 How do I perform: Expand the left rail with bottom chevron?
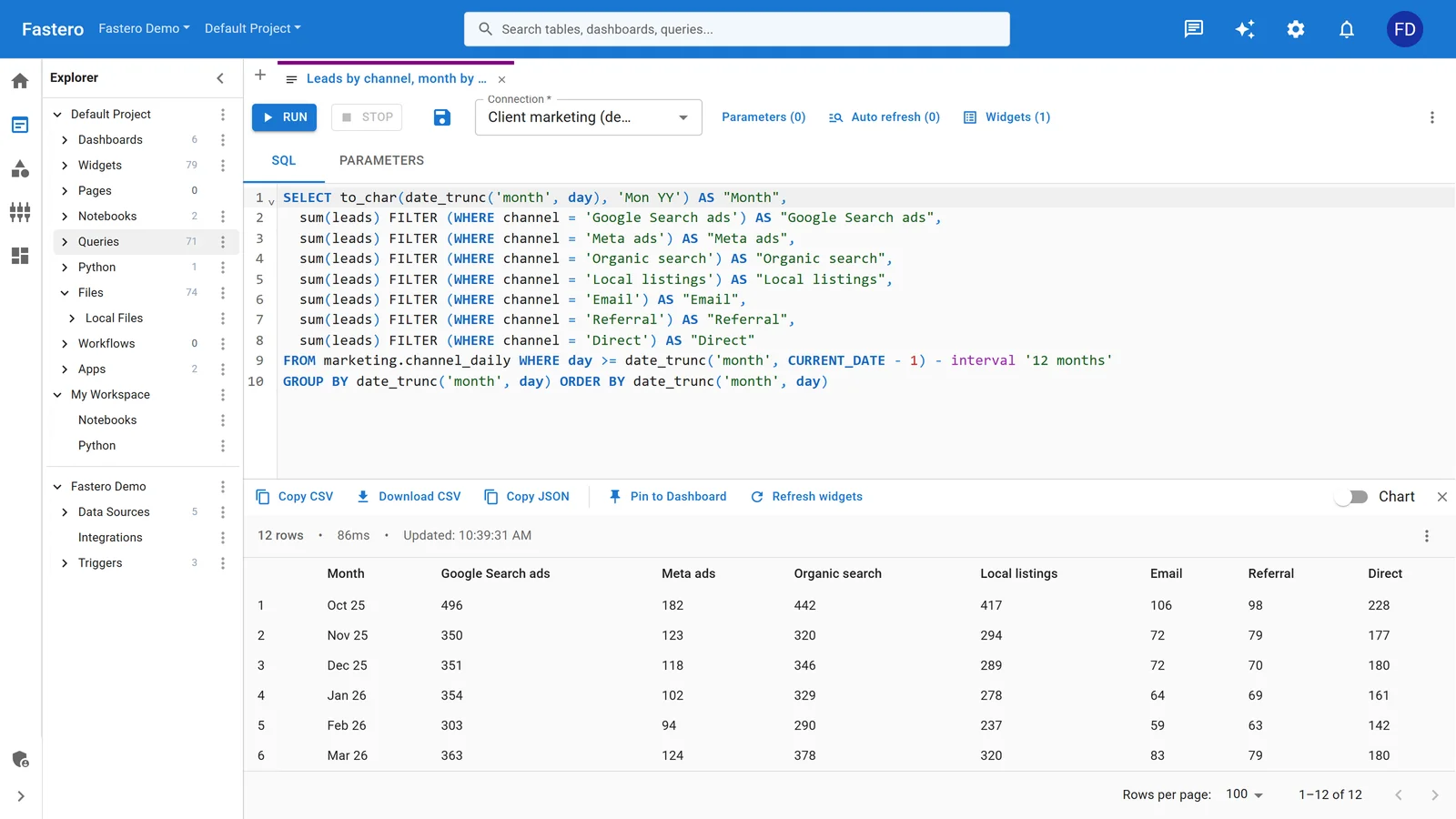(20, 796)
